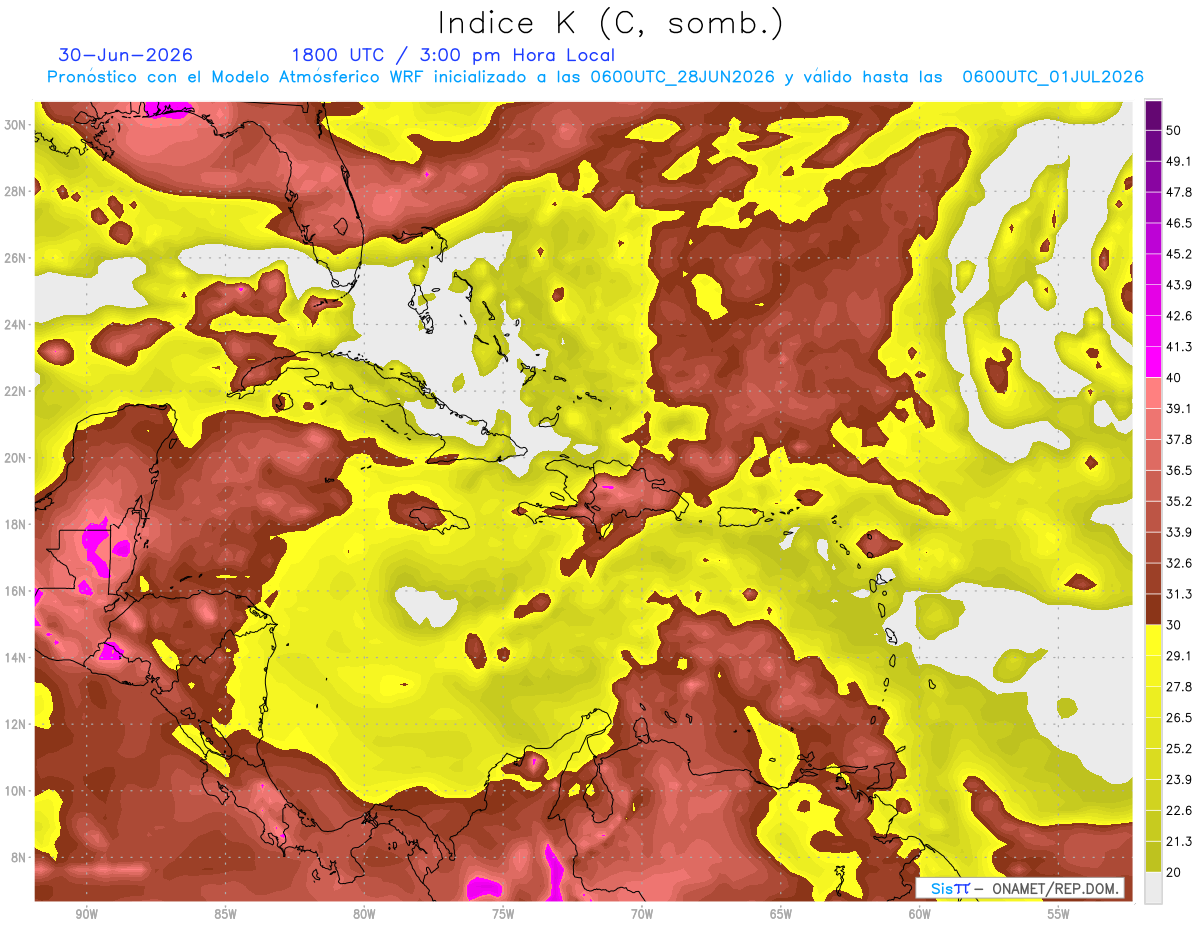Image resolution: width=1200 pixels, height=927 pixels.
Task: Click the "60W" longitude axis label
Action: 920,914
